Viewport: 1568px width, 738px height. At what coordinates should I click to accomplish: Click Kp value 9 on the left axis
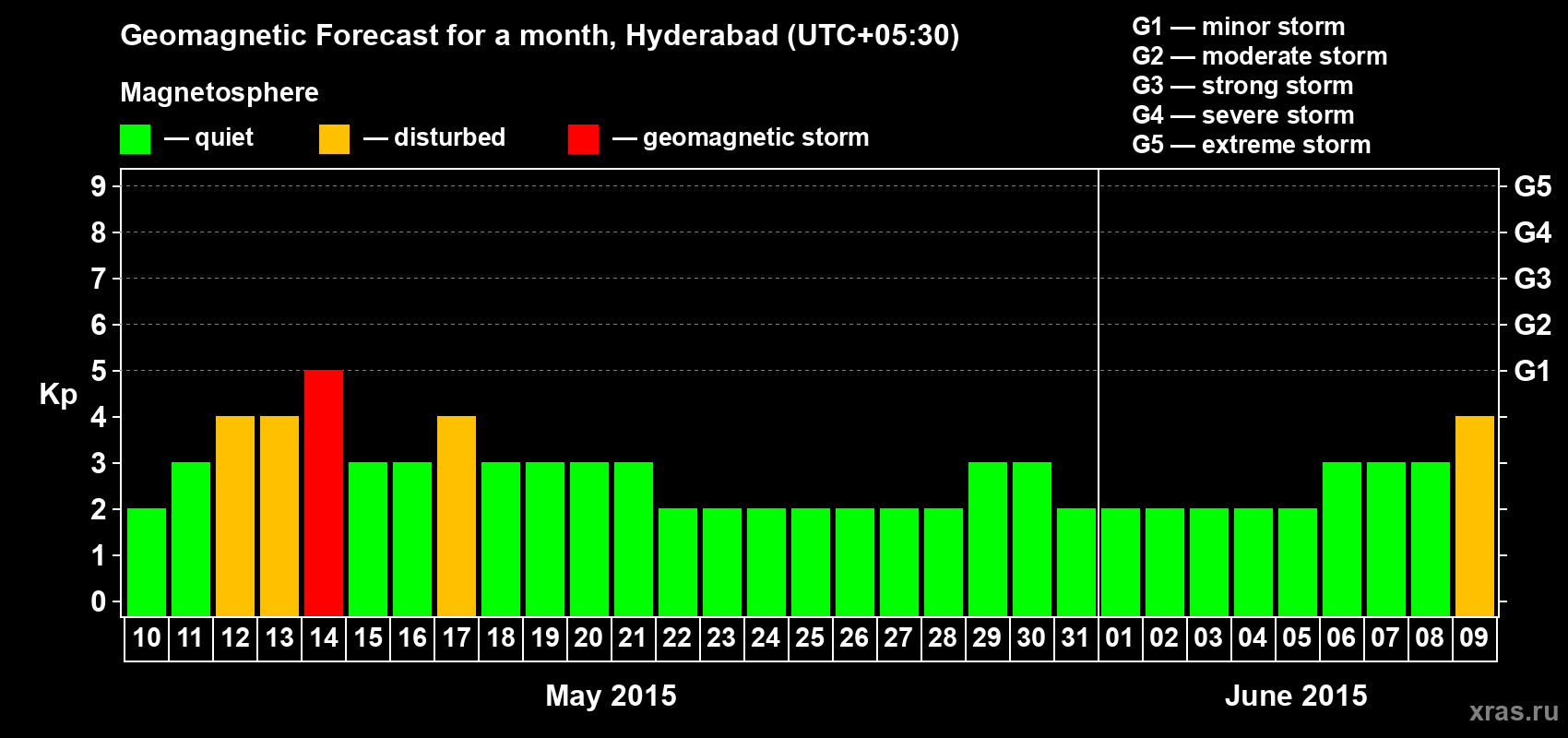[99, 186]
